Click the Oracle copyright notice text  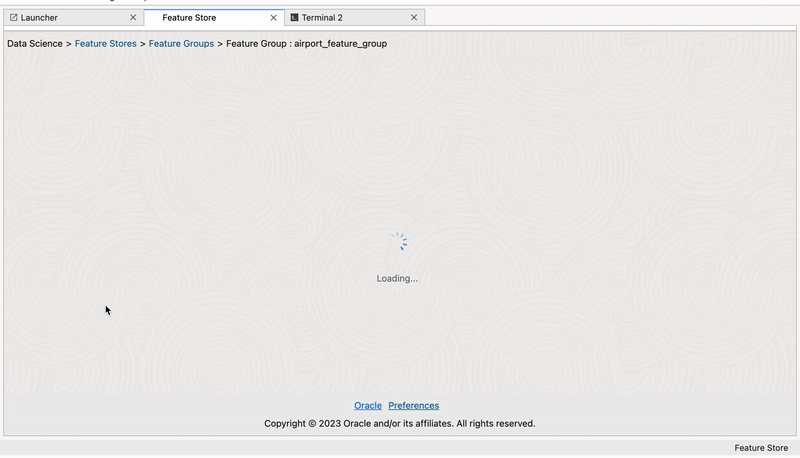pos(399,424)
